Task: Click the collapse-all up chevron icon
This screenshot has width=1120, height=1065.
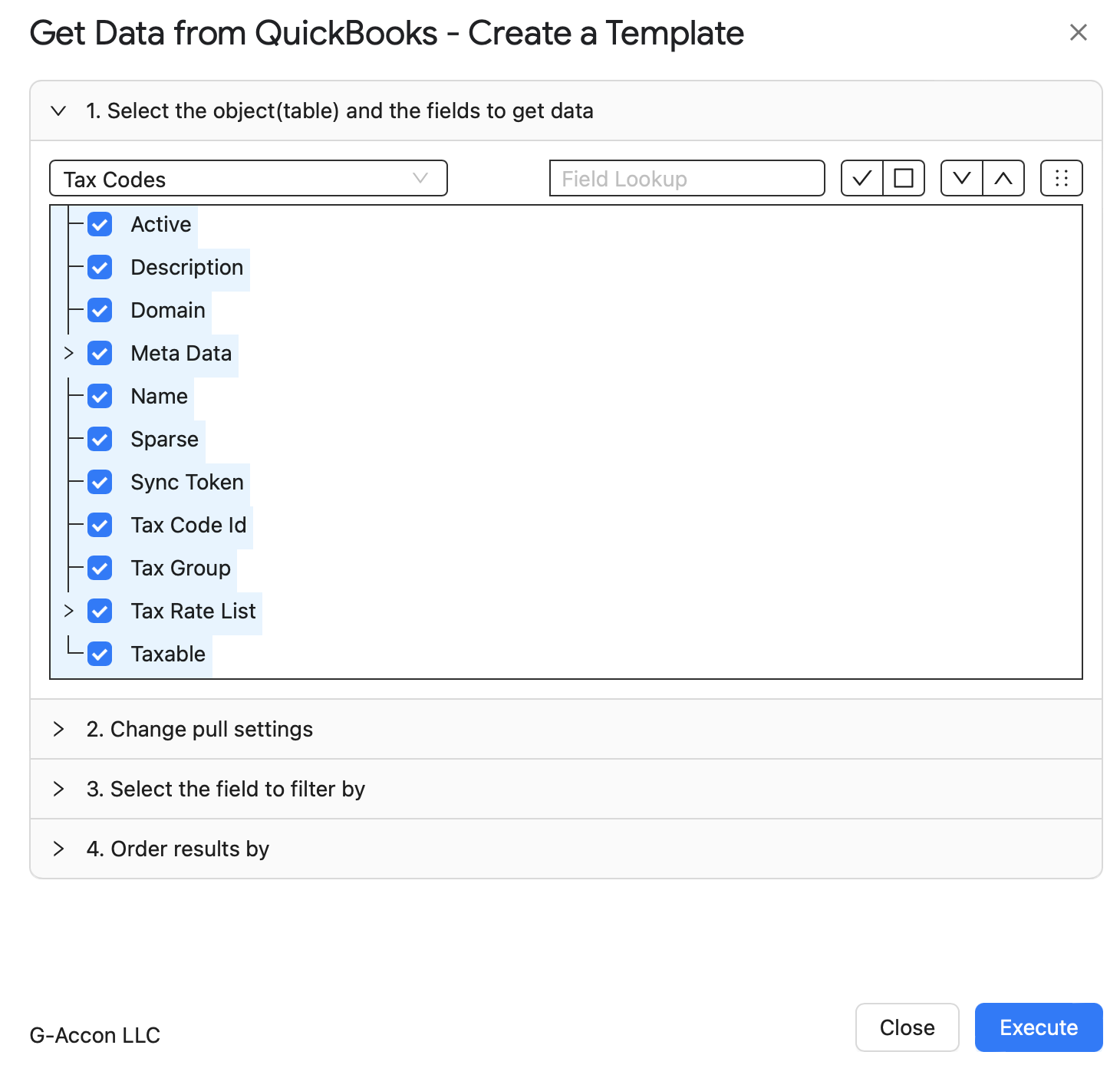Action: [1003, 178]
